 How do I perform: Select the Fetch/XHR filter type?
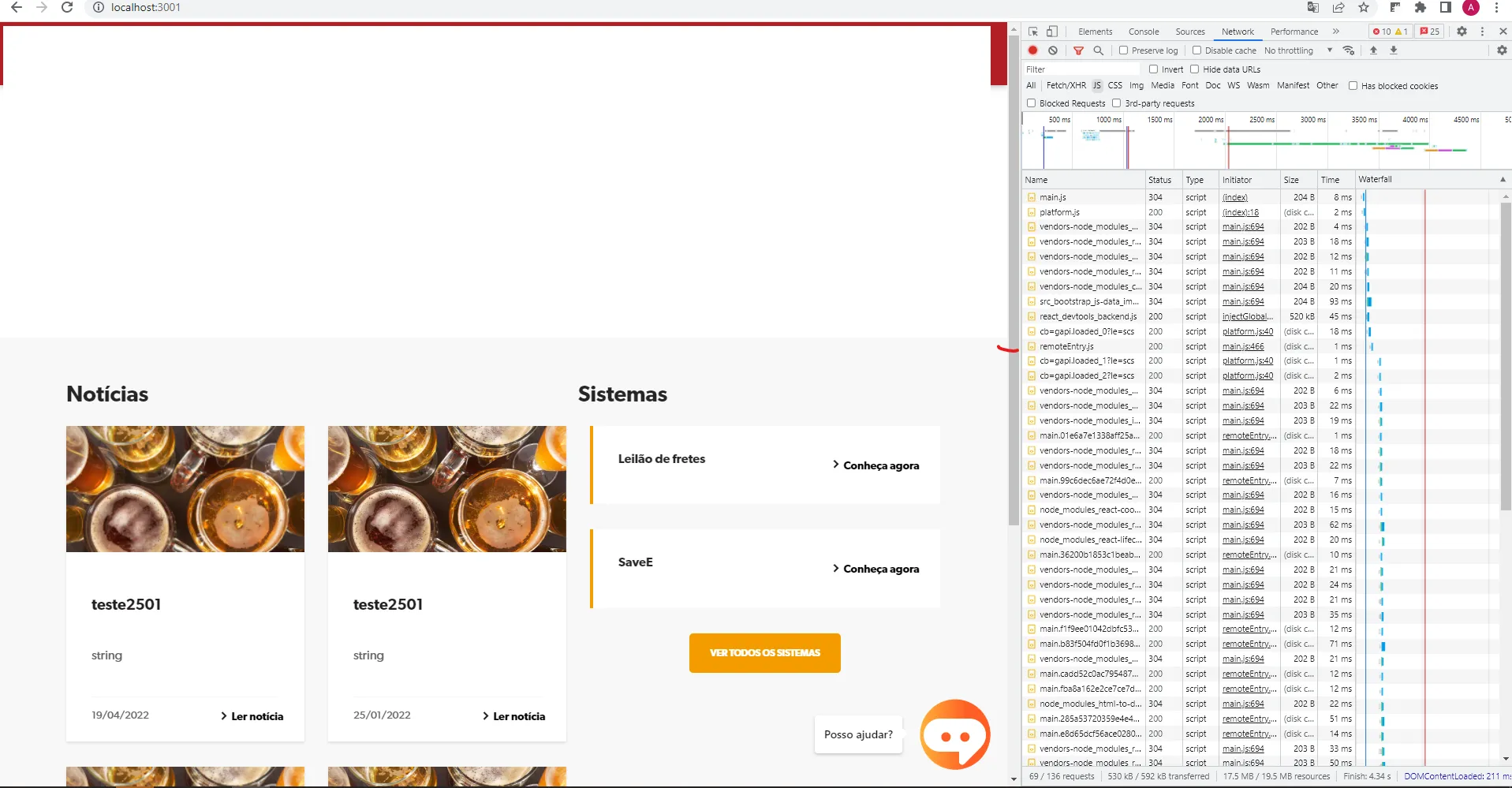pyautogui.click(x=1066, y=86)
